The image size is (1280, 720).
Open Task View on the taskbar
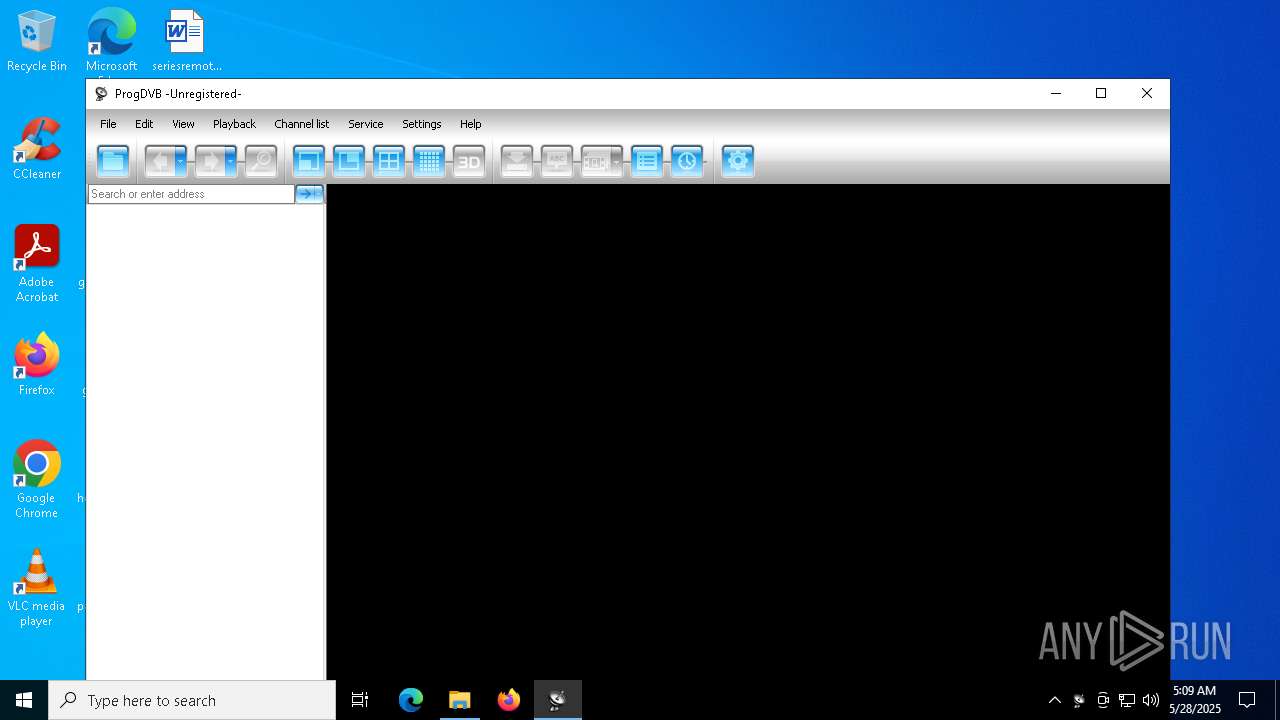coord(360,700)
